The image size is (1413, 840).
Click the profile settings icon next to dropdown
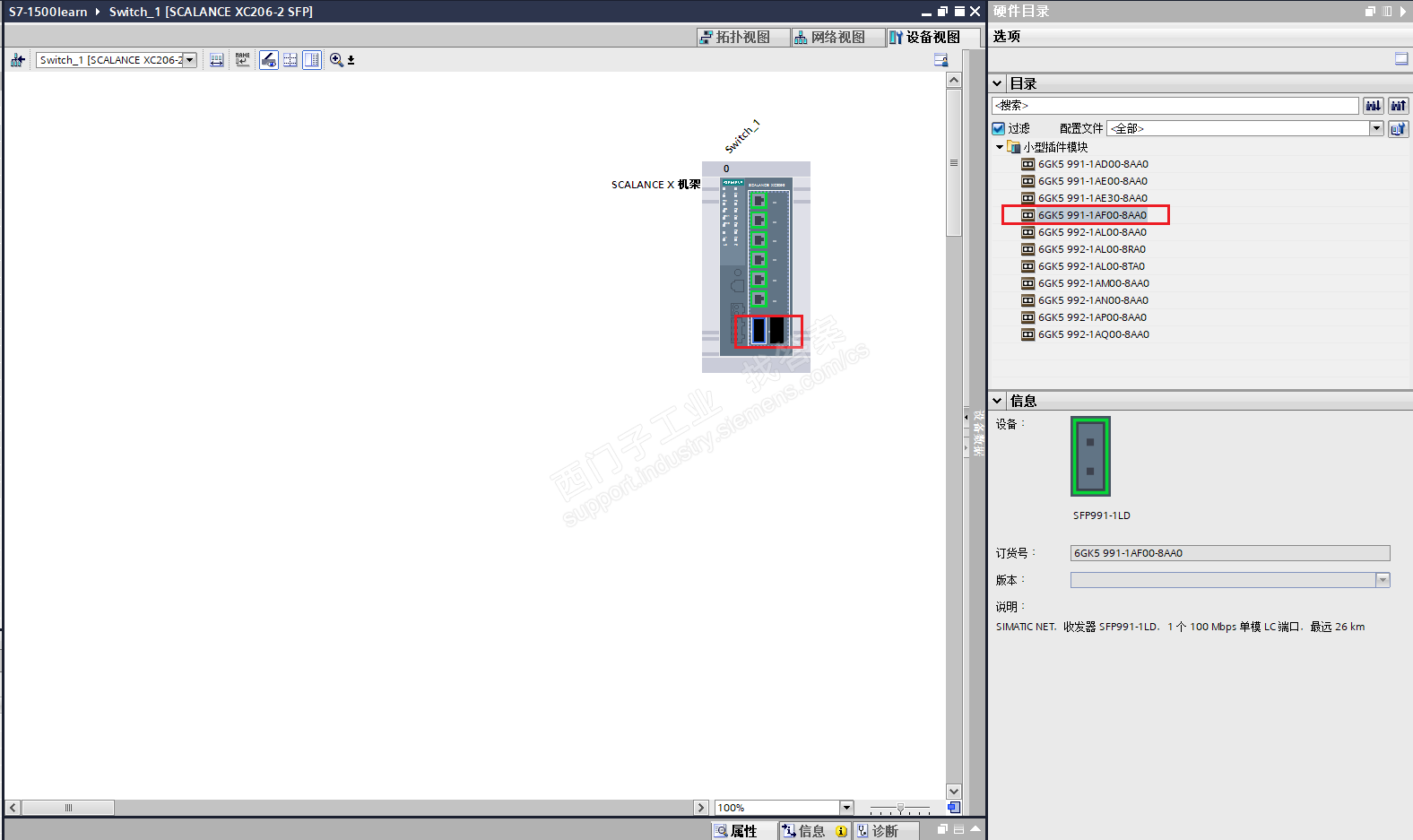(1398, 129)
